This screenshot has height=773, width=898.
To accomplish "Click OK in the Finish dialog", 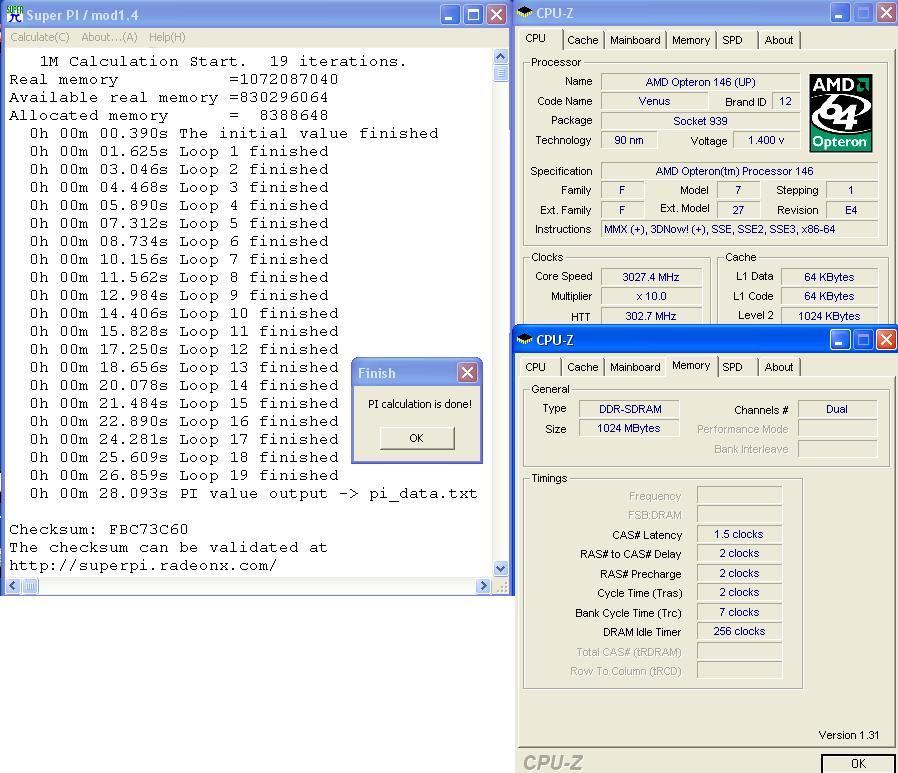I will (x=417, y=438).
